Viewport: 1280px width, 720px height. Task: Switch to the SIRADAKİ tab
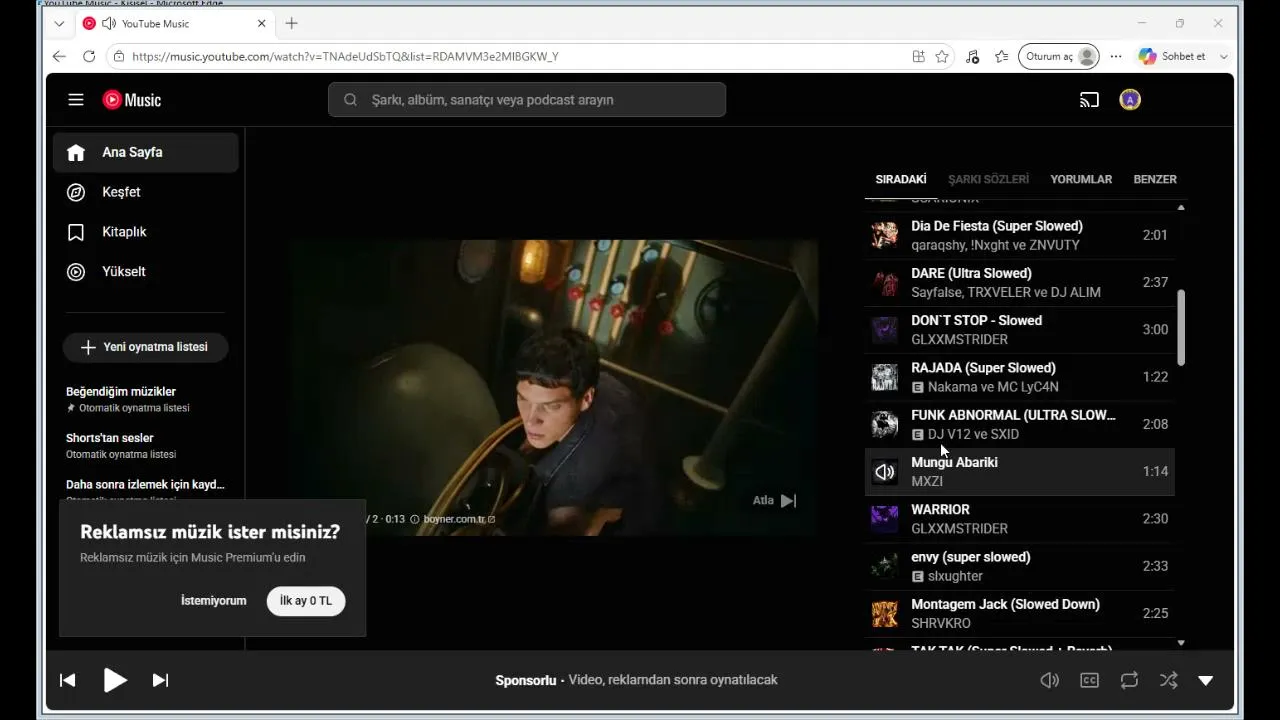pos(901,179)
